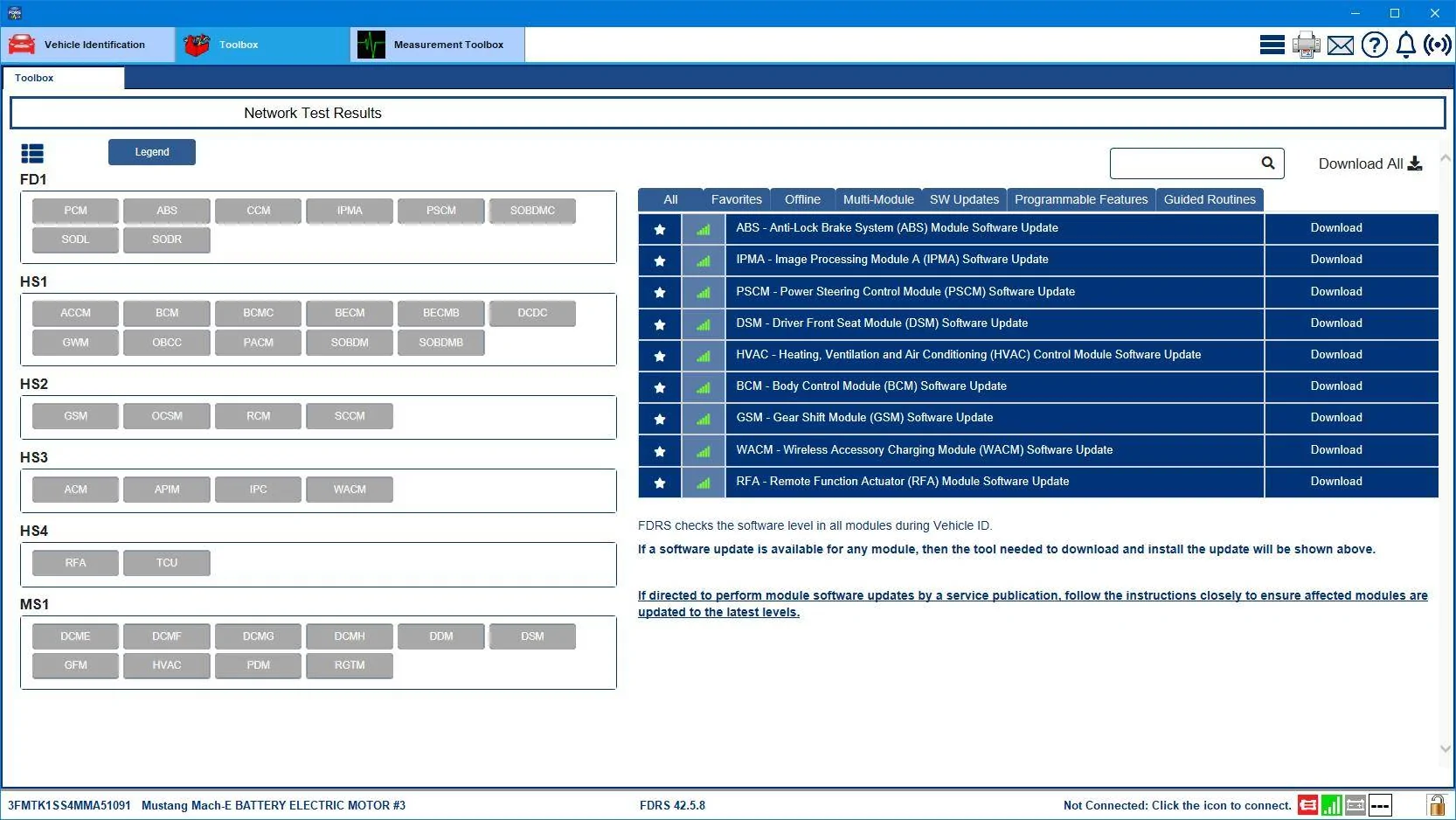Image resolution: width=1456 pixels, height=820 pixels.
Task: Click the signal icon on the WACM row
Action: [x=704, y=451]
